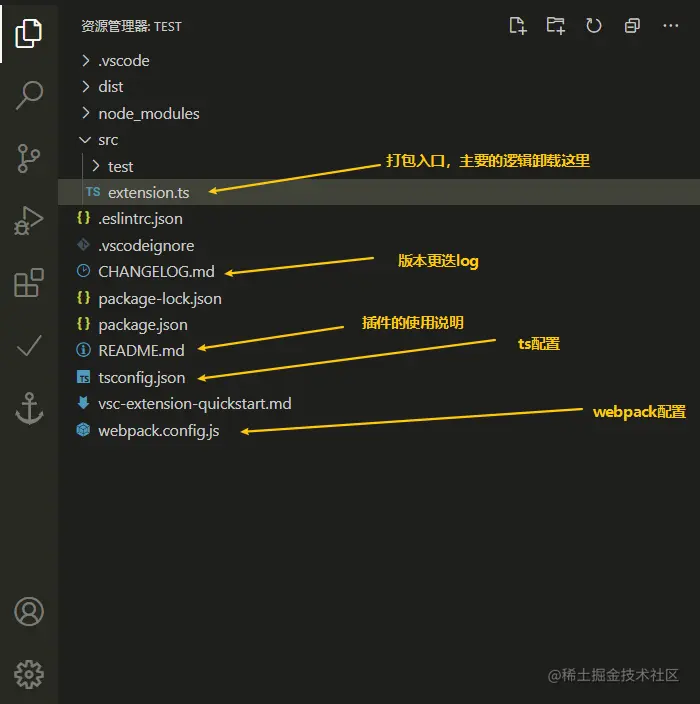Click the icon beside .vscodeignore
Image resolution: width=700 pixels, height=704 pixels.
84,245
